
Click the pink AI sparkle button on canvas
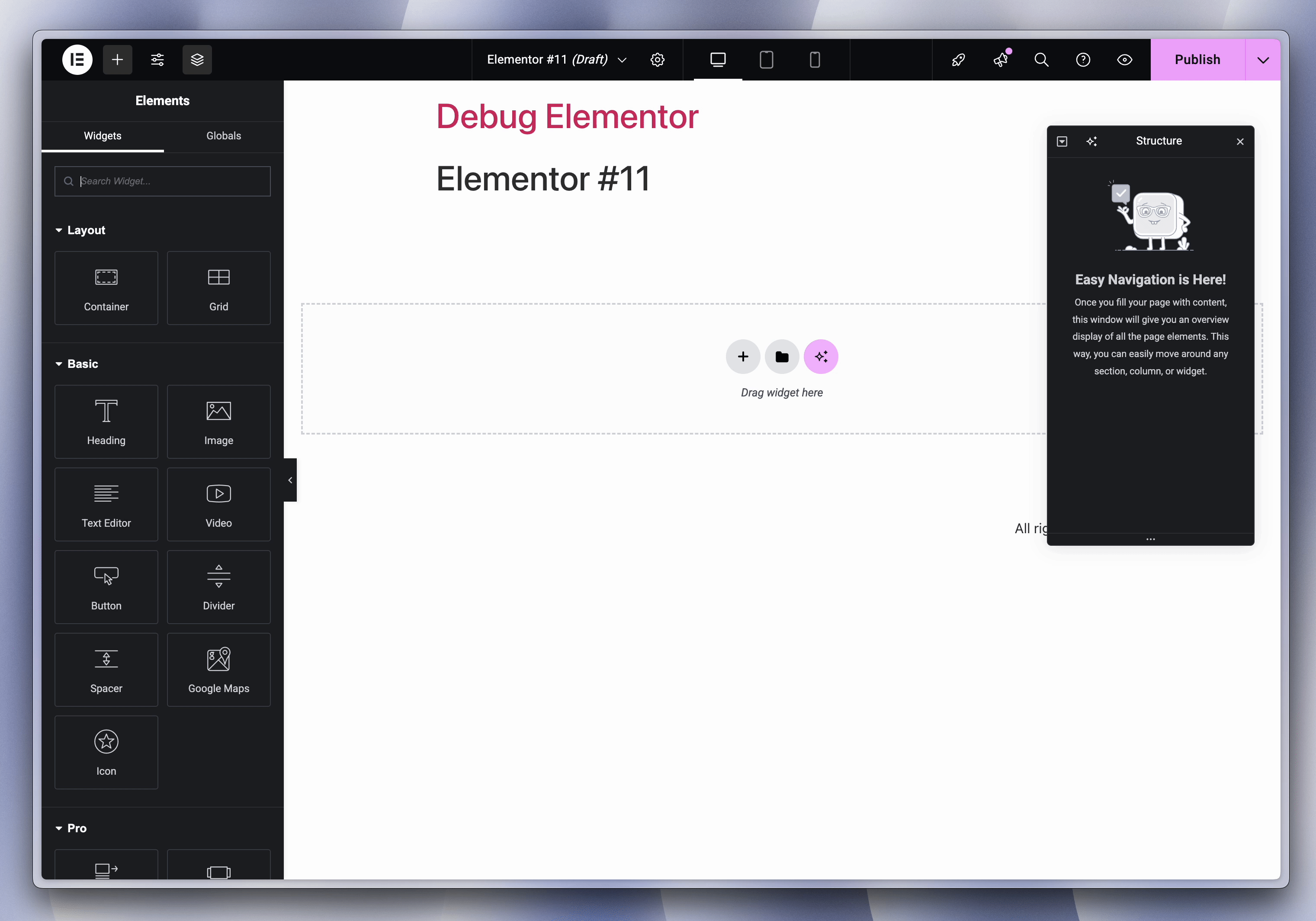tap(821, 357)
